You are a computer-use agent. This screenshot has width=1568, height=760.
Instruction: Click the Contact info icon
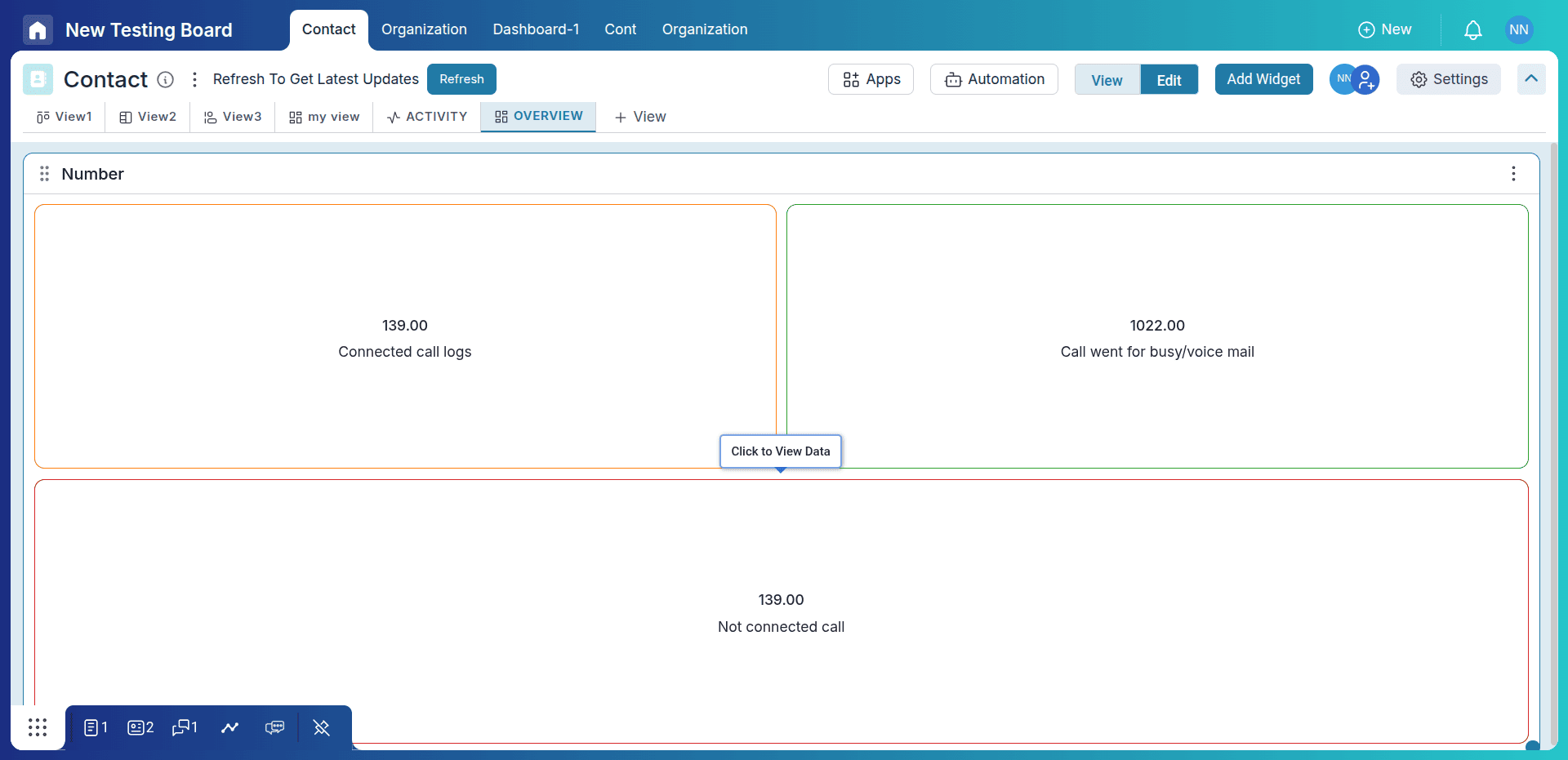[x=166, y=79]
